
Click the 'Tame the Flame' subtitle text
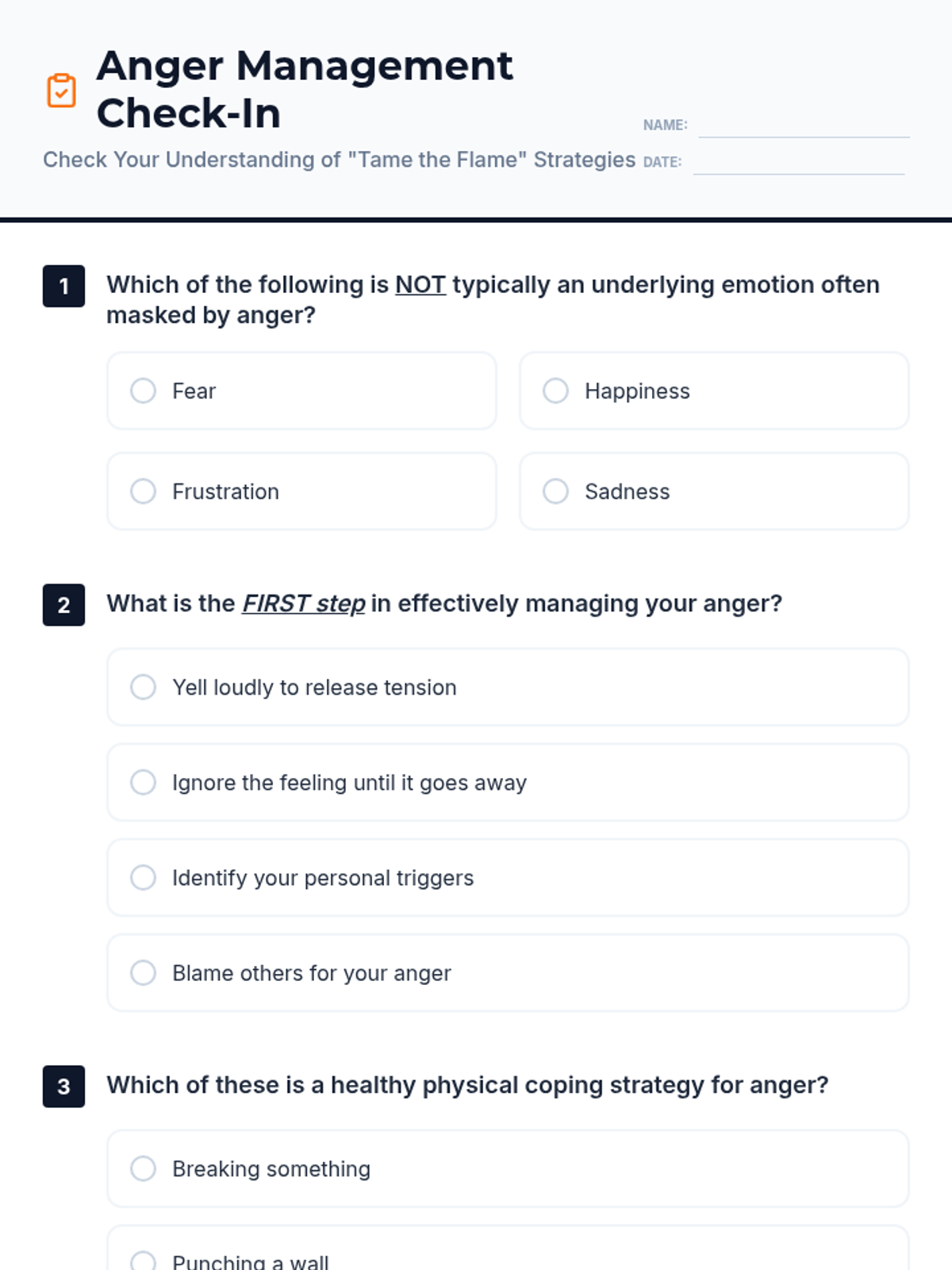click(339, 160)
